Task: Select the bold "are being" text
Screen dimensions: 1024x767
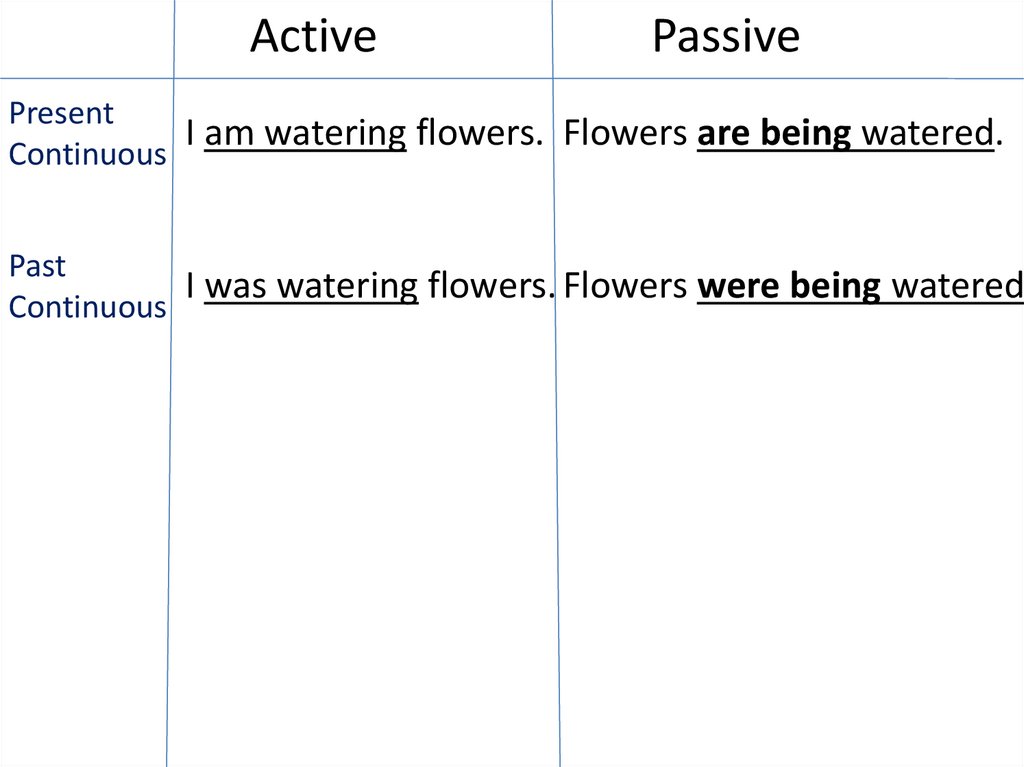Action: (x=773, y=133)
